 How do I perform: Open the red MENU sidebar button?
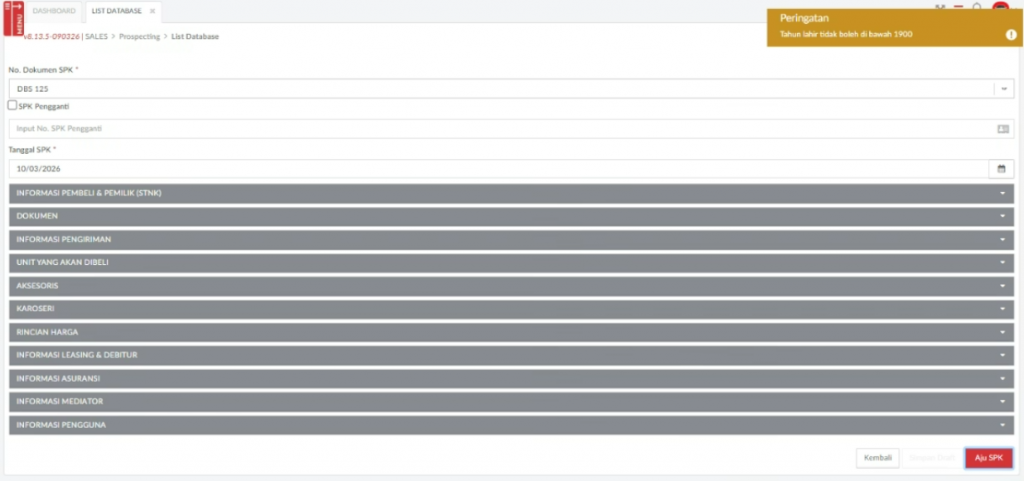point(12,17)
